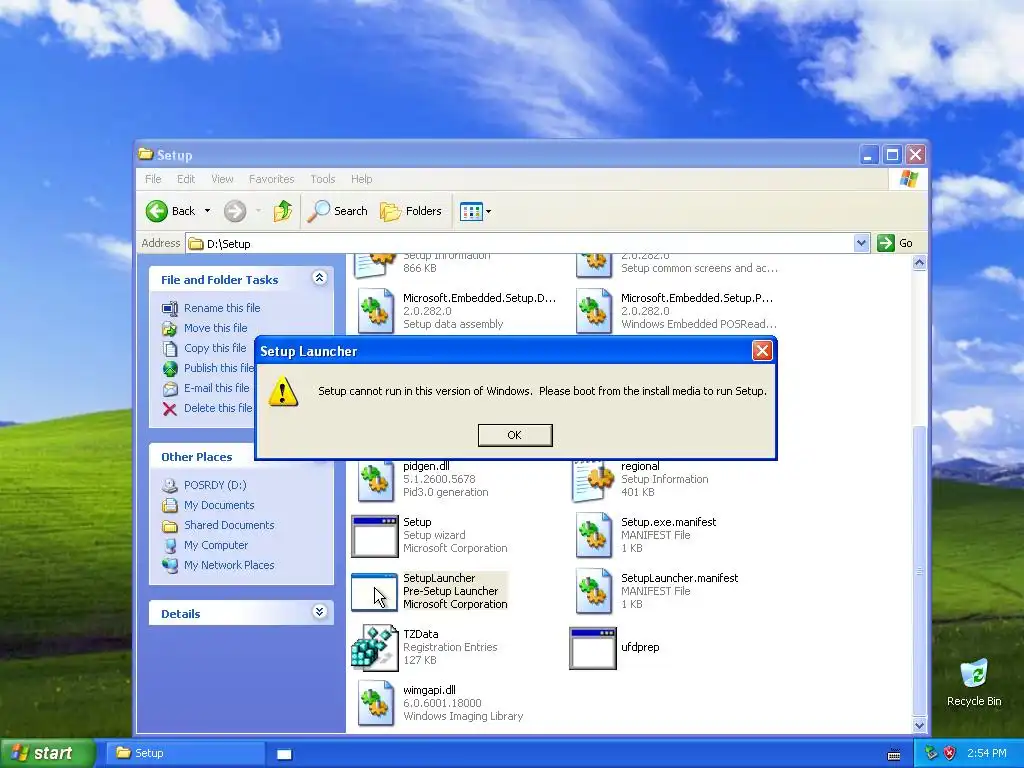This screenshot has width=1024, height=768.
Task: Click E-mail this file
Action: [217, 388]
